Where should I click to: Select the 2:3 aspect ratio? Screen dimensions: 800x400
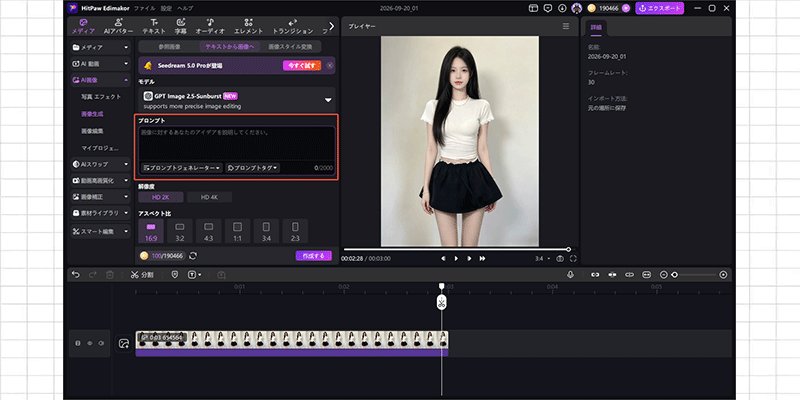295,231
